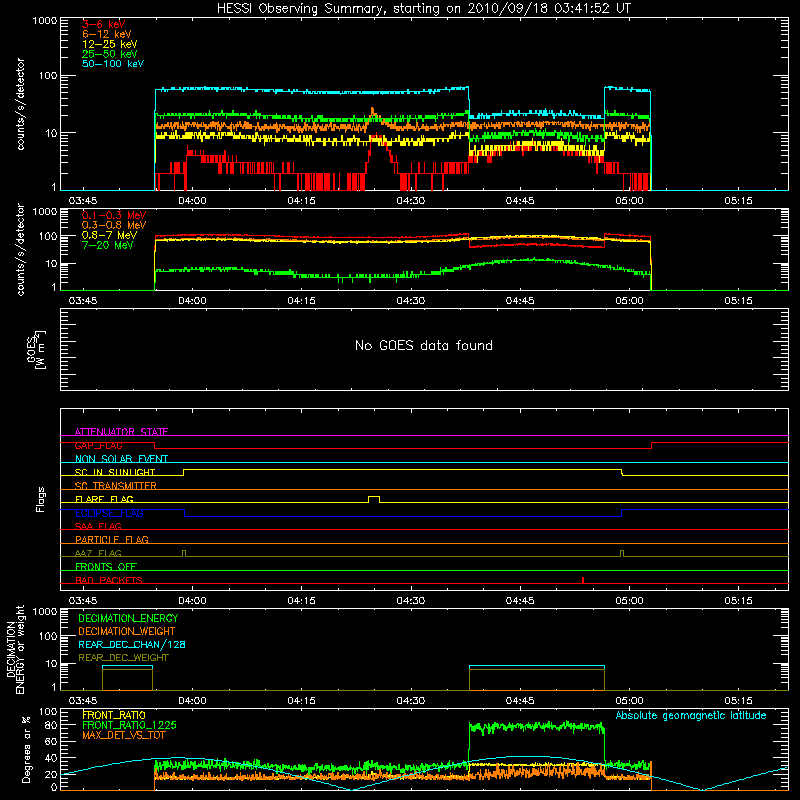The image size is (800, 800).
Task: Click the REAR_DEC_WEIGHT legend label
Action: click(x=123, y=658)
